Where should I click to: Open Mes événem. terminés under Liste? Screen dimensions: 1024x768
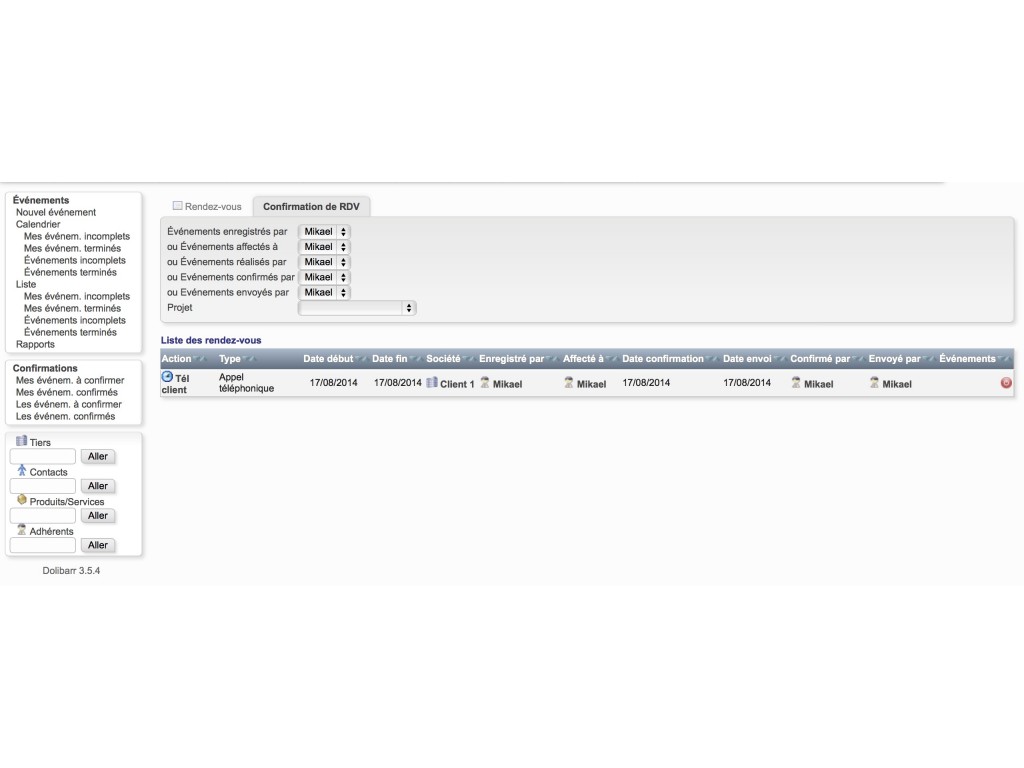[x=72, y=308]
